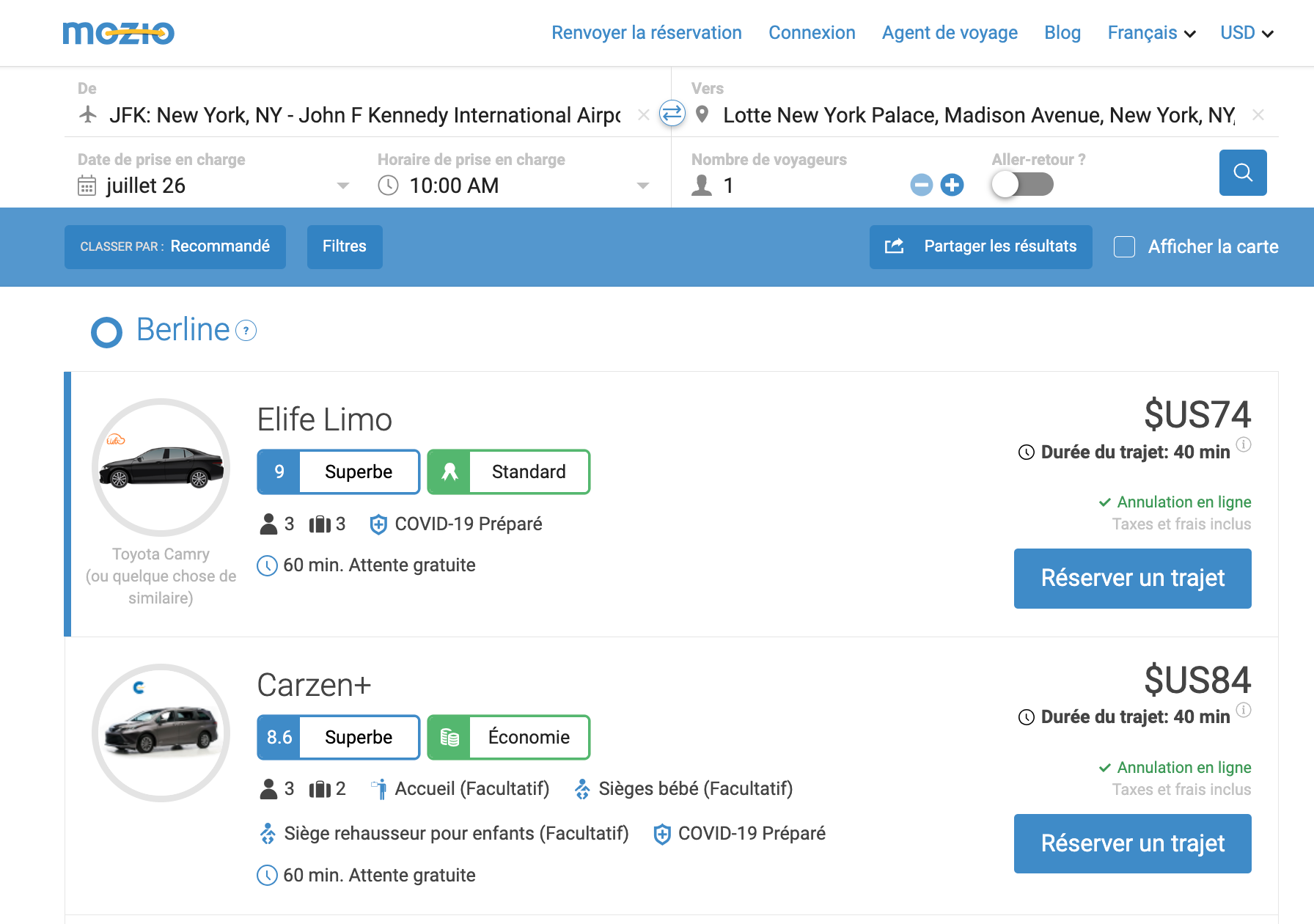Go to Agent de voyage page

point(950,33)
